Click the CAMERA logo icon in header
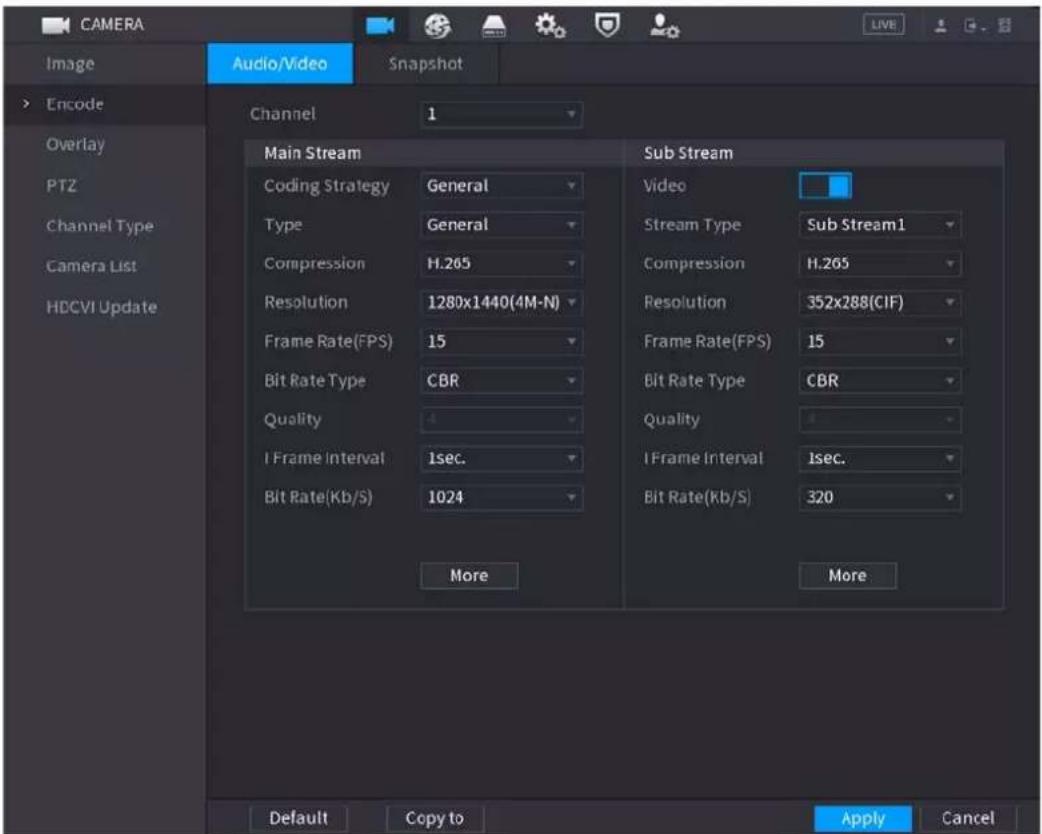This screenshot has height=834, width=1042. pyautogui.click(x=56, y=25)
